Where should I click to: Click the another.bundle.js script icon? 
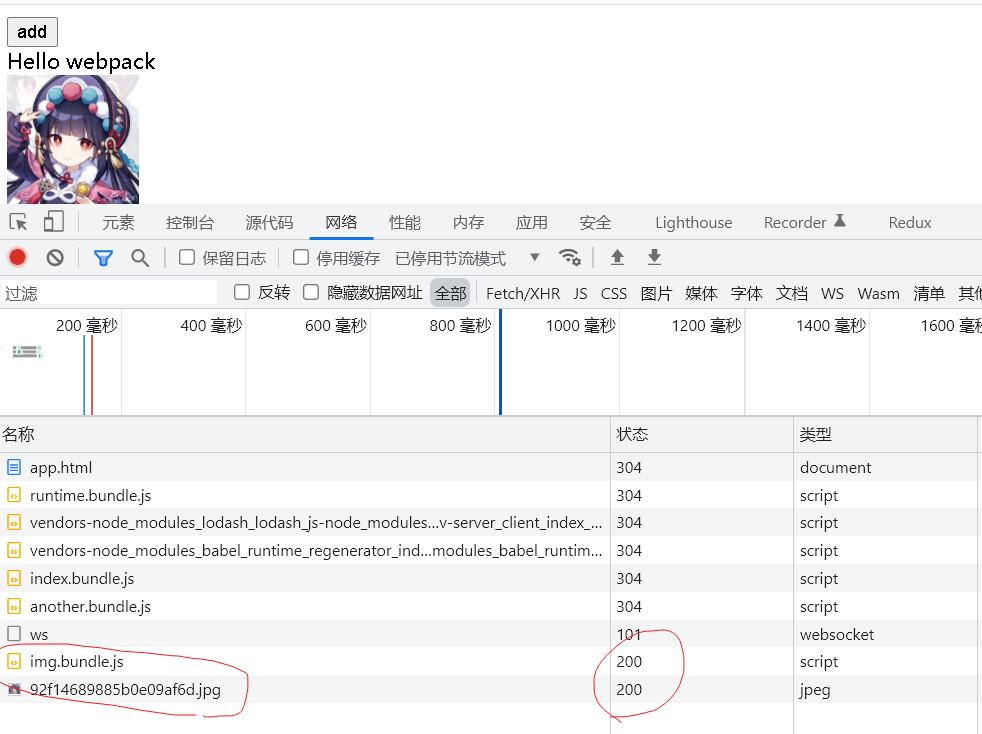click(x=14, y=606)
